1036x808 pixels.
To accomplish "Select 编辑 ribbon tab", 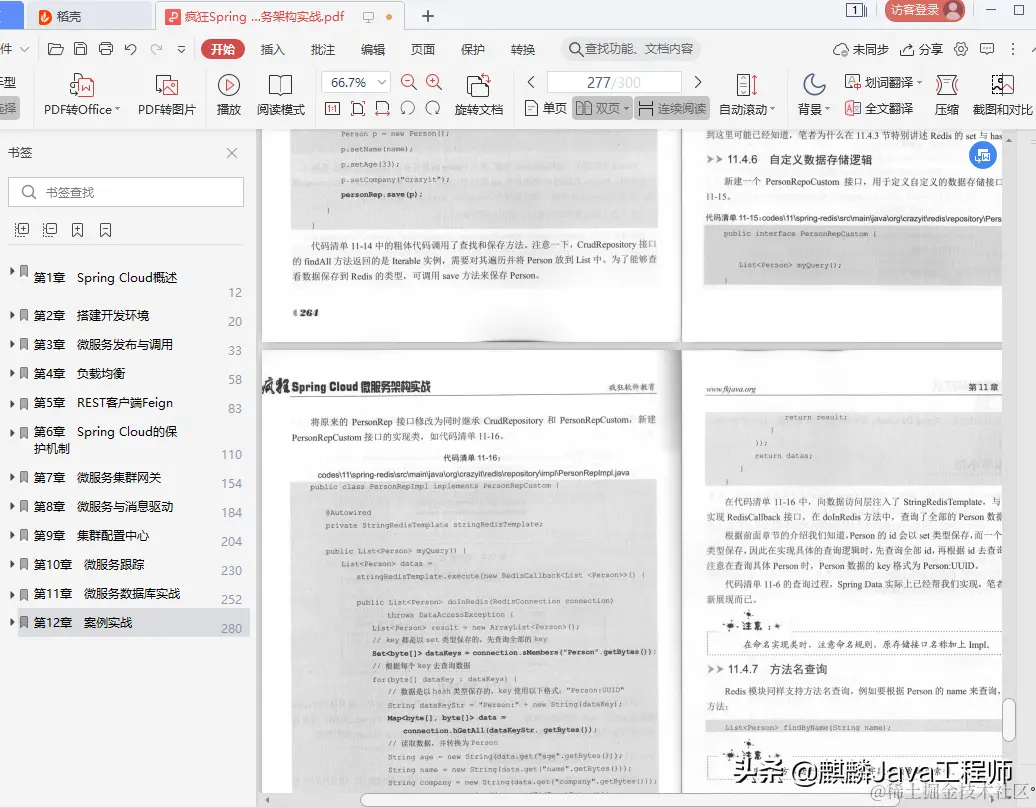I will (373, 49).
